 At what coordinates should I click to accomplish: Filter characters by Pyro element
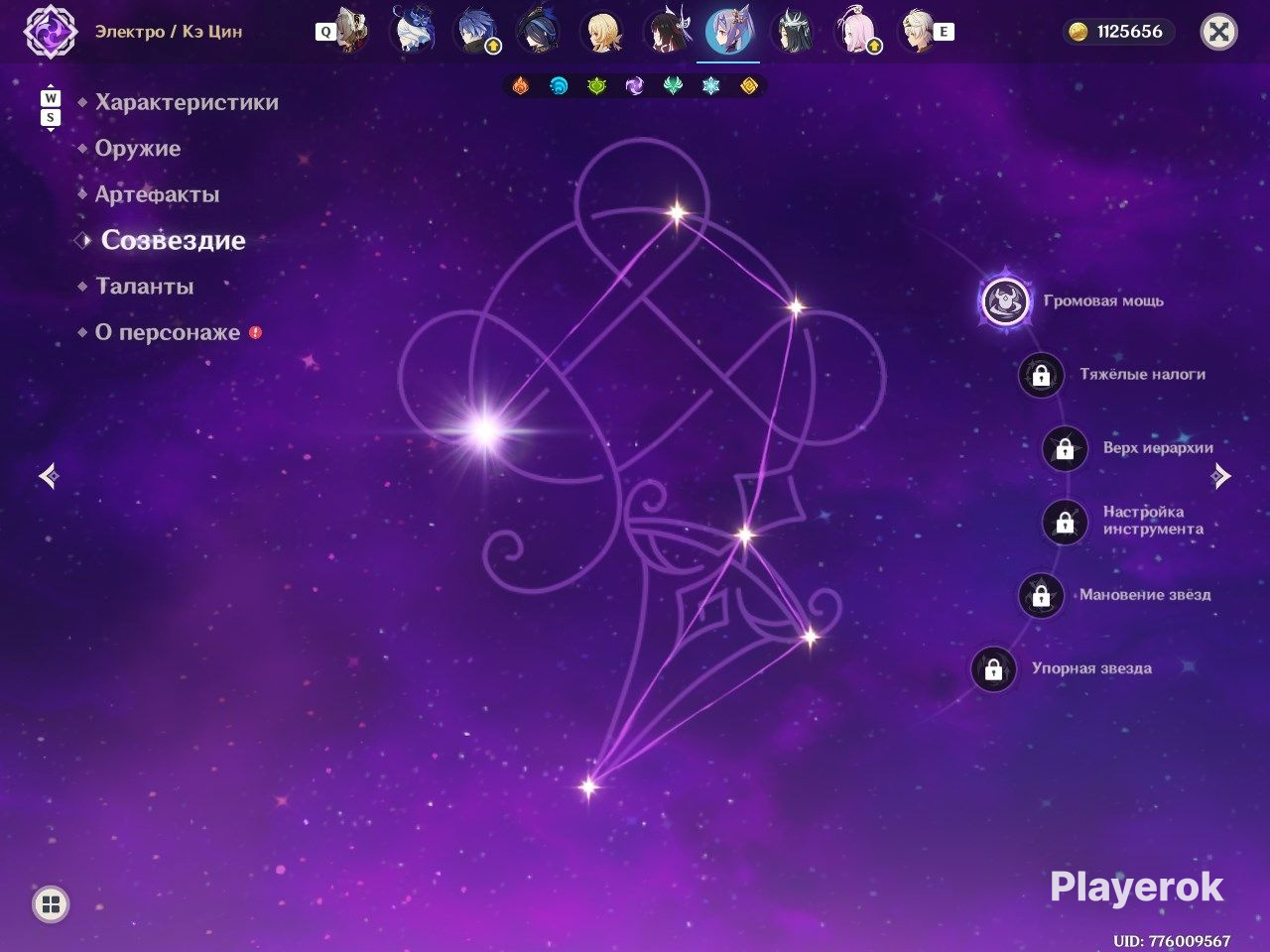click(520, 86)
